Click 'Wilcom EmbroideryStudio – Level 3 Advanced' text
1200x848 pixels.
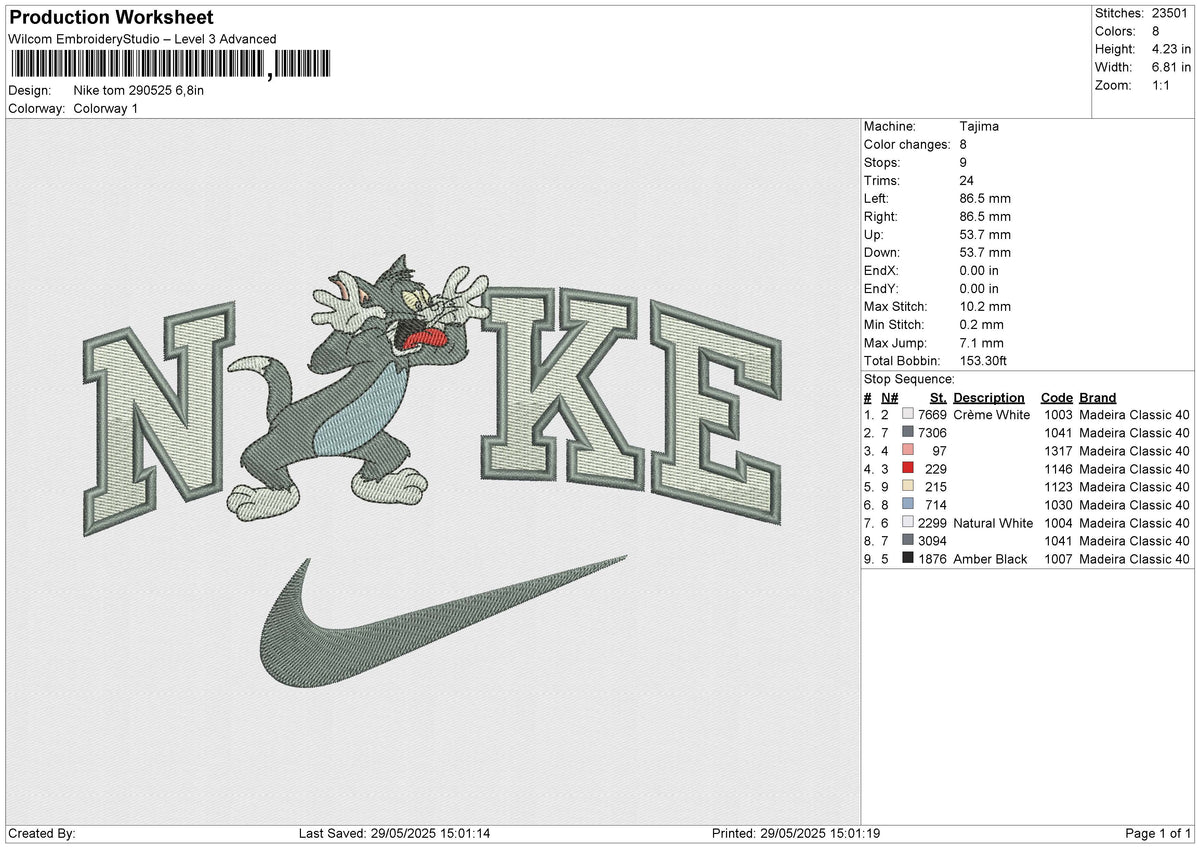click(x=142, y=39)
